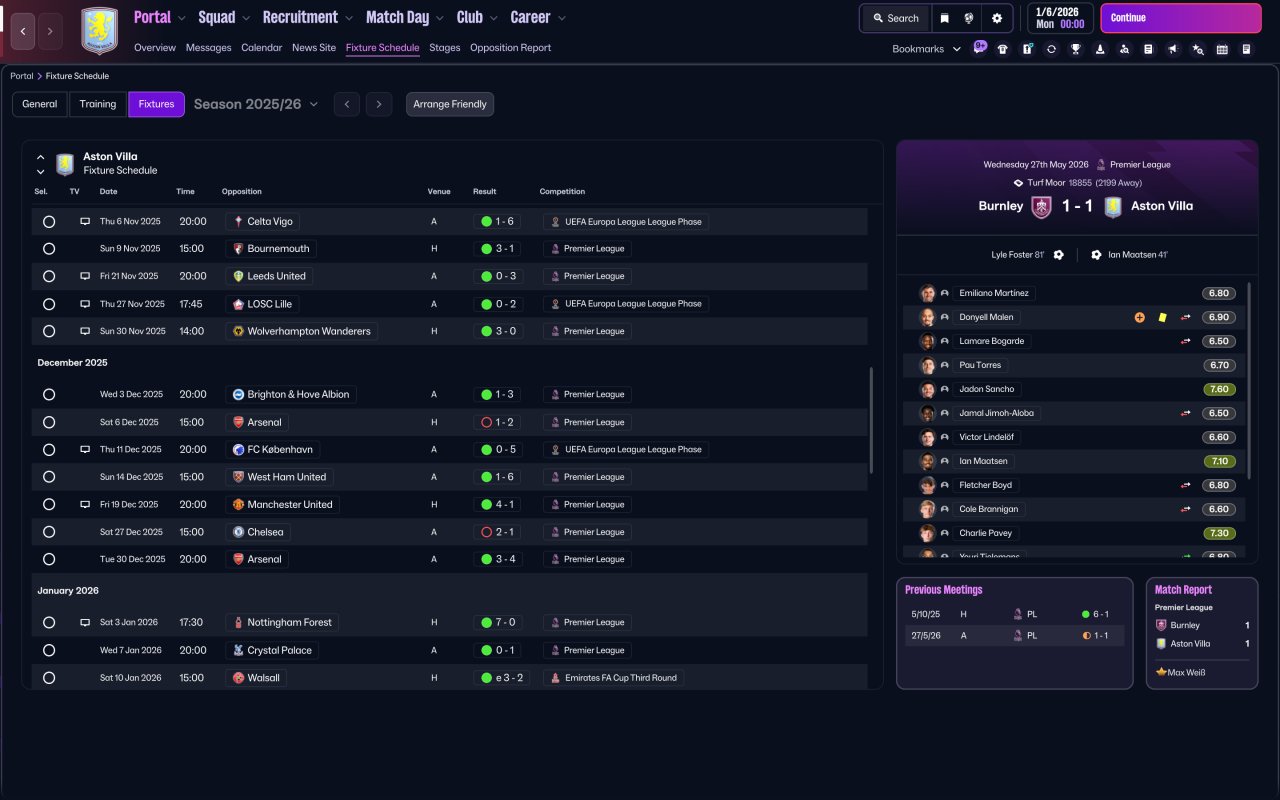Switch to the General view button
The image size is (1280, 800).
tap(40, 104)
